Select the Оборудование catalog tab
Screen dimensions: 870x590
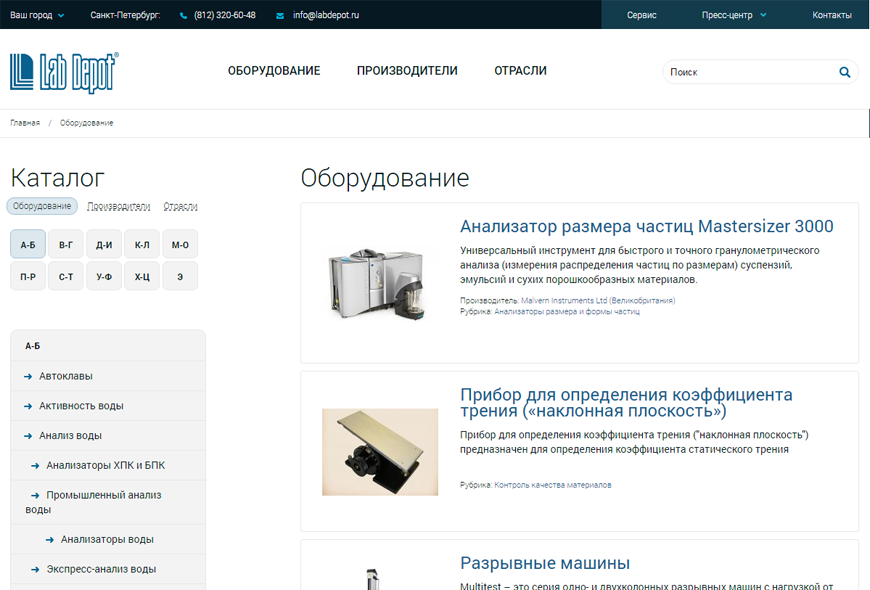click(x=42, y=206)
